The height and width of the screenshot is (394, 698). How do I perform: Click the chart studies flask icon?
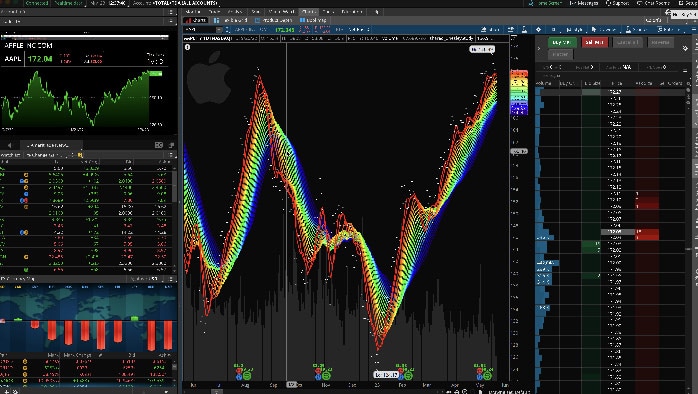tap(524, 29)
